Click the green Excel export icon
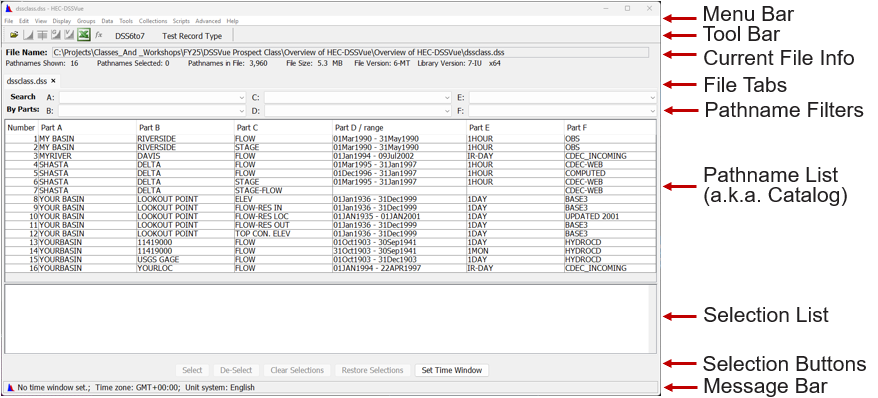 pyautogui.click(x=83, y=35)
